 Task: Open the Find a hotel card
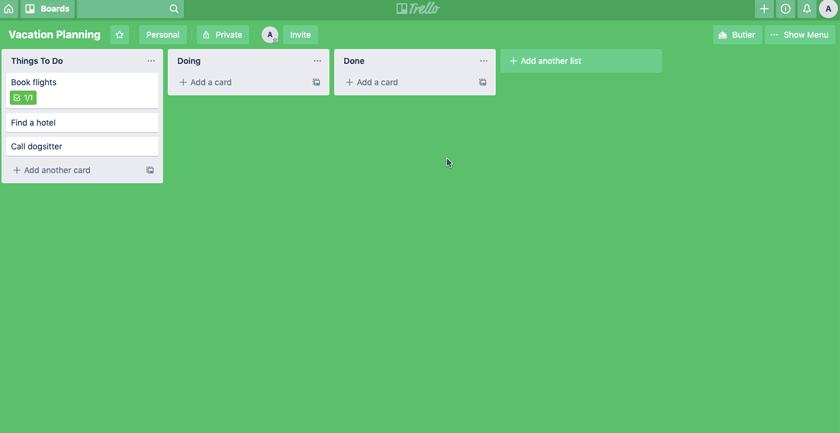[x=82, y=123]
